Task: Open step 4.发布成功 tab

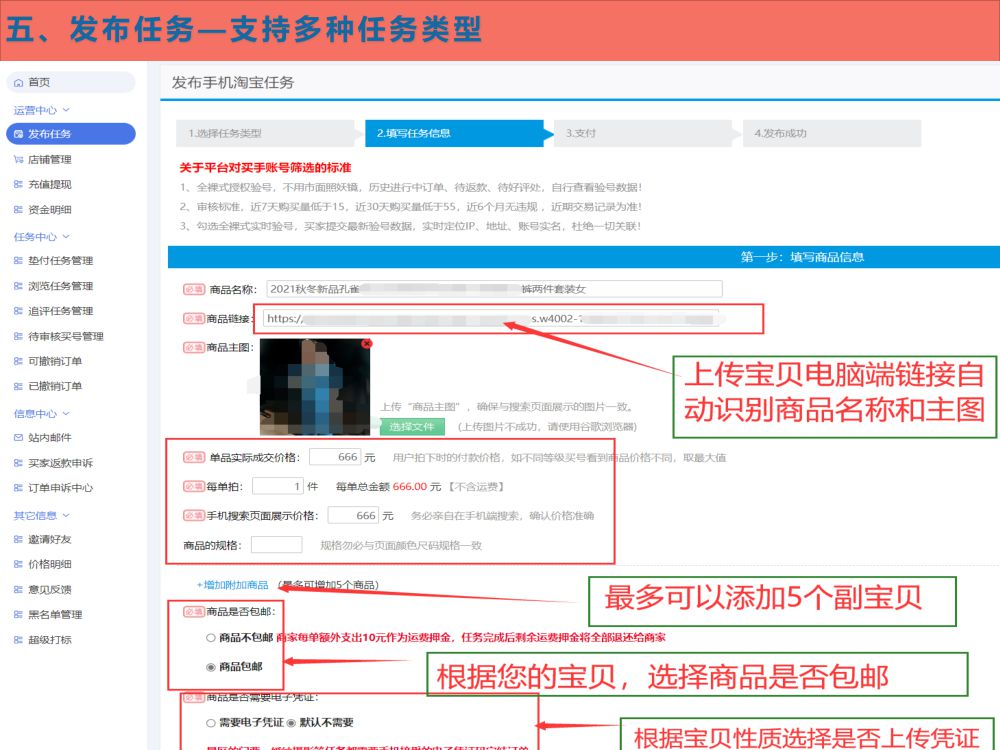Action: coord(832,133)
